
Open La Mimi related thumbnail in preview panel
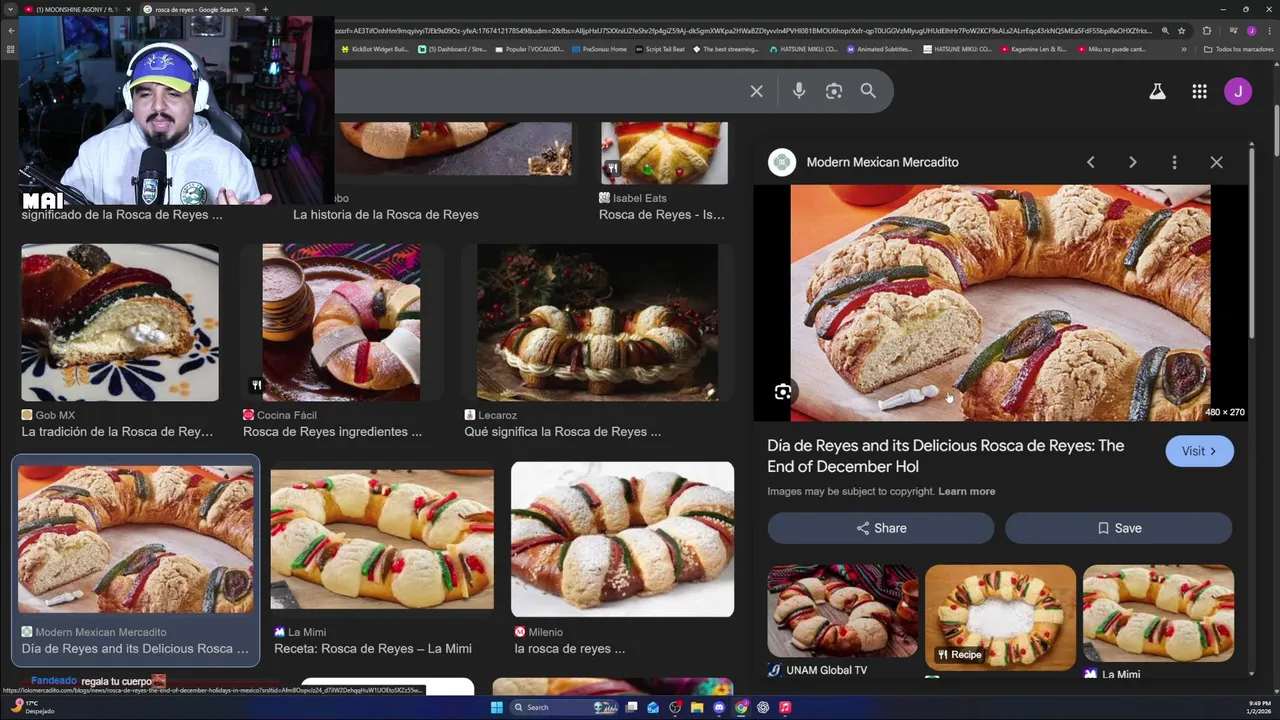coord(1158,613)
